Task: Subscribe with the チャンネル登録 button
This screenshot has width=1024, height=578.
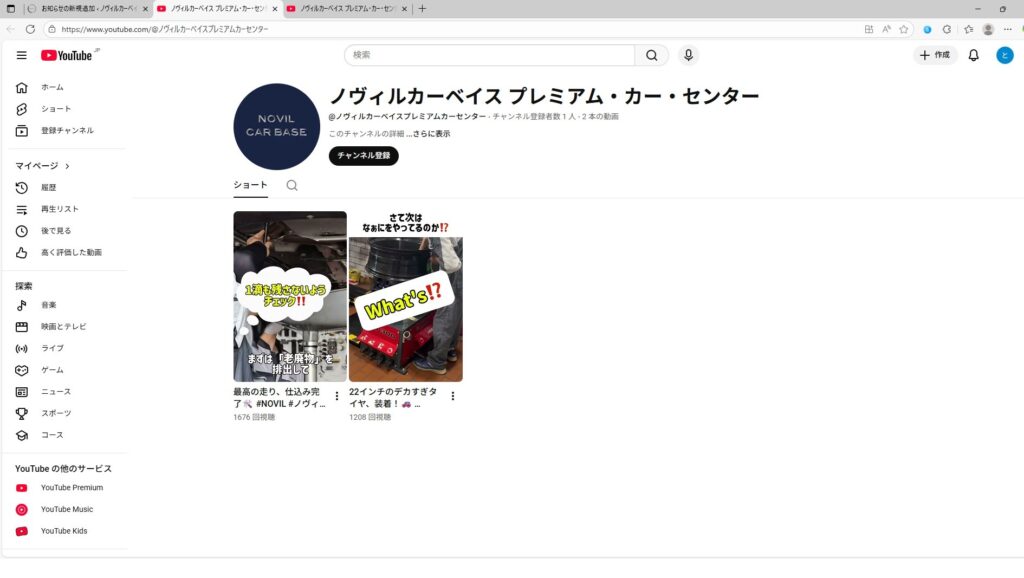Action: click(363, 156)
